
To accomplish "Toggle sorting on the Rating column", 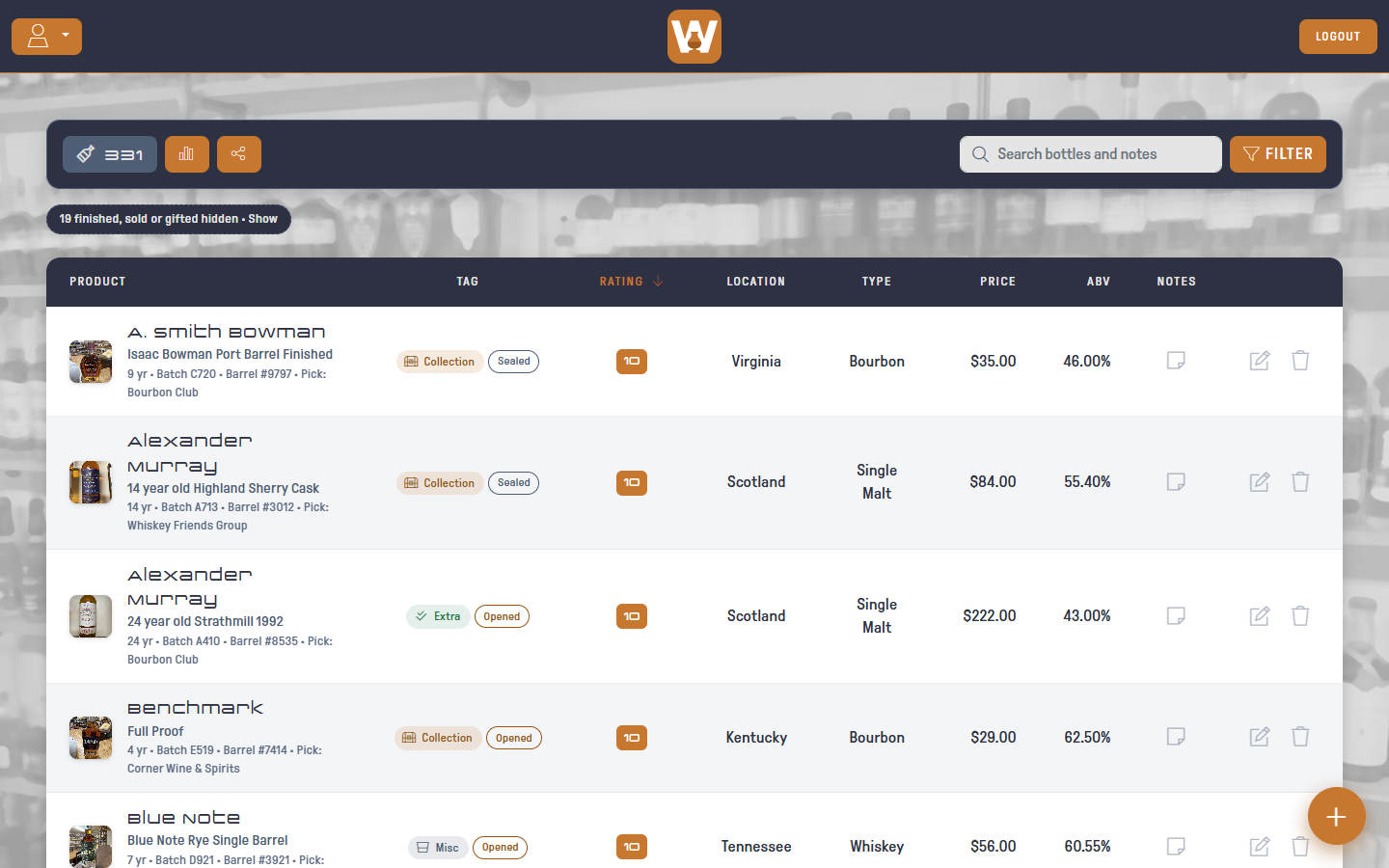I will pos(631,282).
